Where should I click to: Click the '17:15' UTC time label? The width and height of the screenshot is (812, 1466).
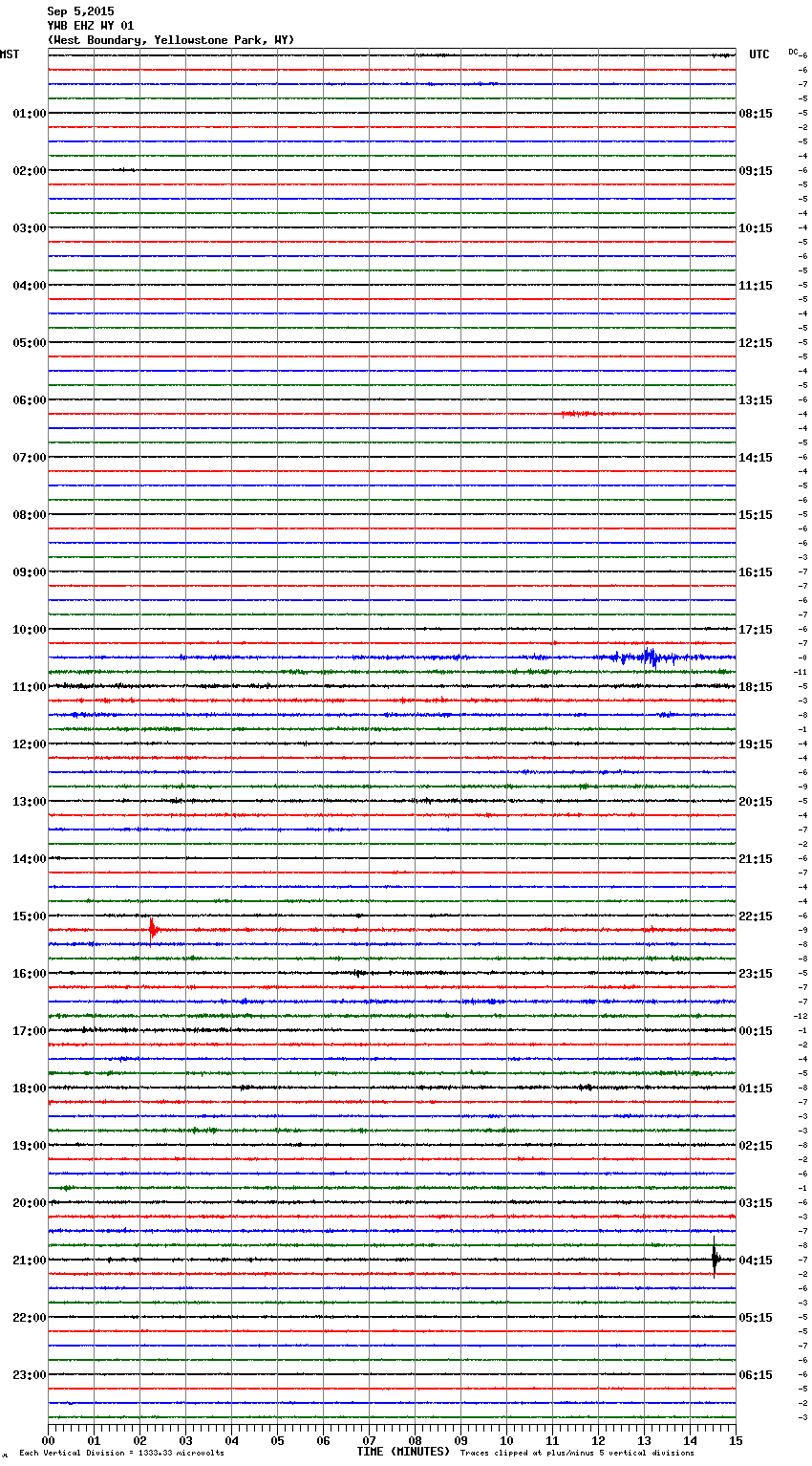pos(756,629)
